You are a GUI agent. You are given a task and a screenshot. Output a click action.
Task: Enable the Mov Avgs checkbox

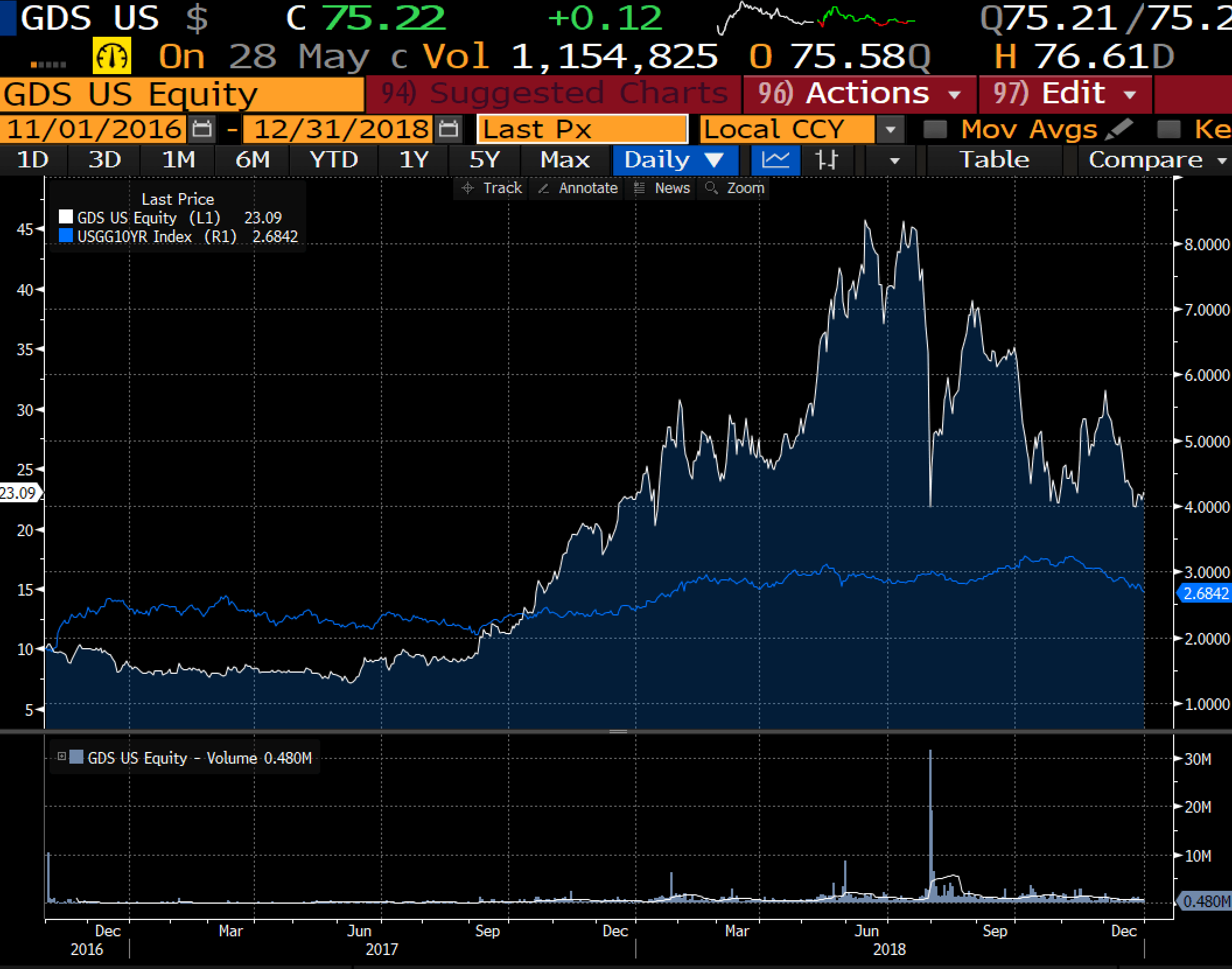pyautogui.click(x=935, y=129)
